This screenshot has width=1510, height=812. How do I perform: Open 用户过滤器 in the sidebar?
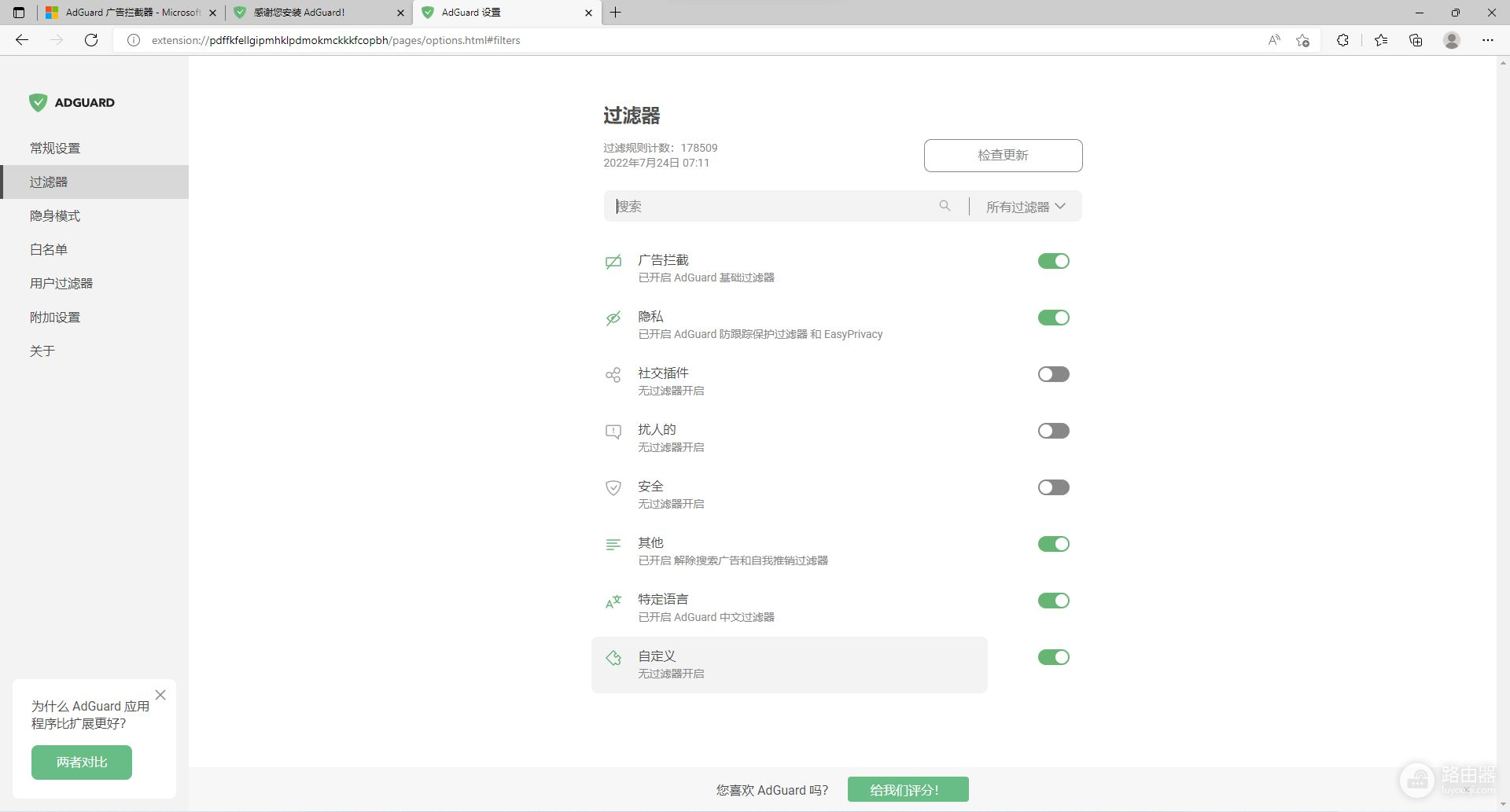click(x=94, y=283)
